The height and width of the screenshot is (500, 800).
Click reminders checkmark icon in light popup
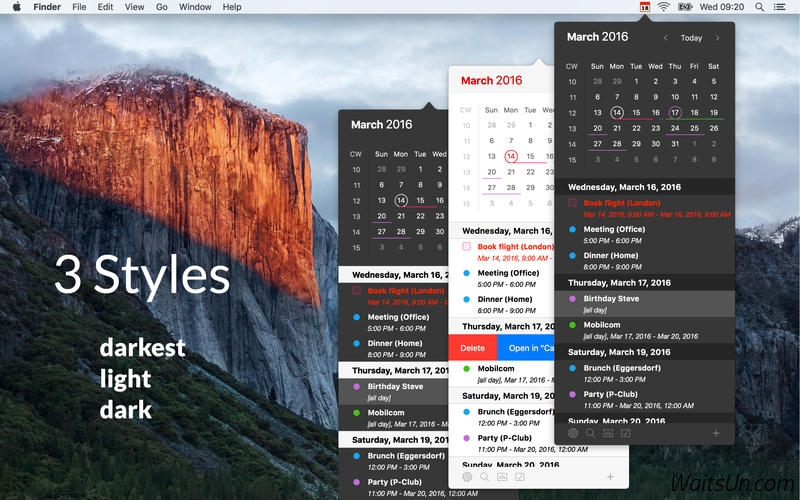point(520,477)
